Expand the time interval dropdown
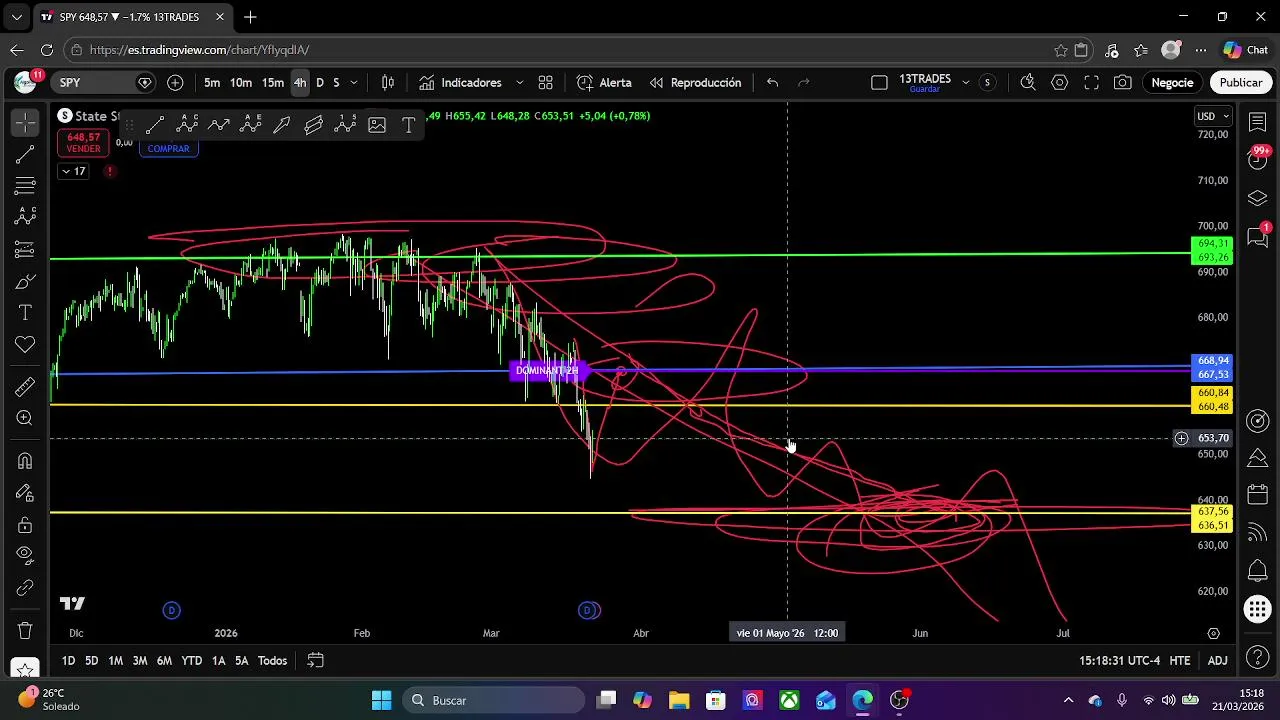Screen dimensions: 1280x720 click(x=353, y=83)
